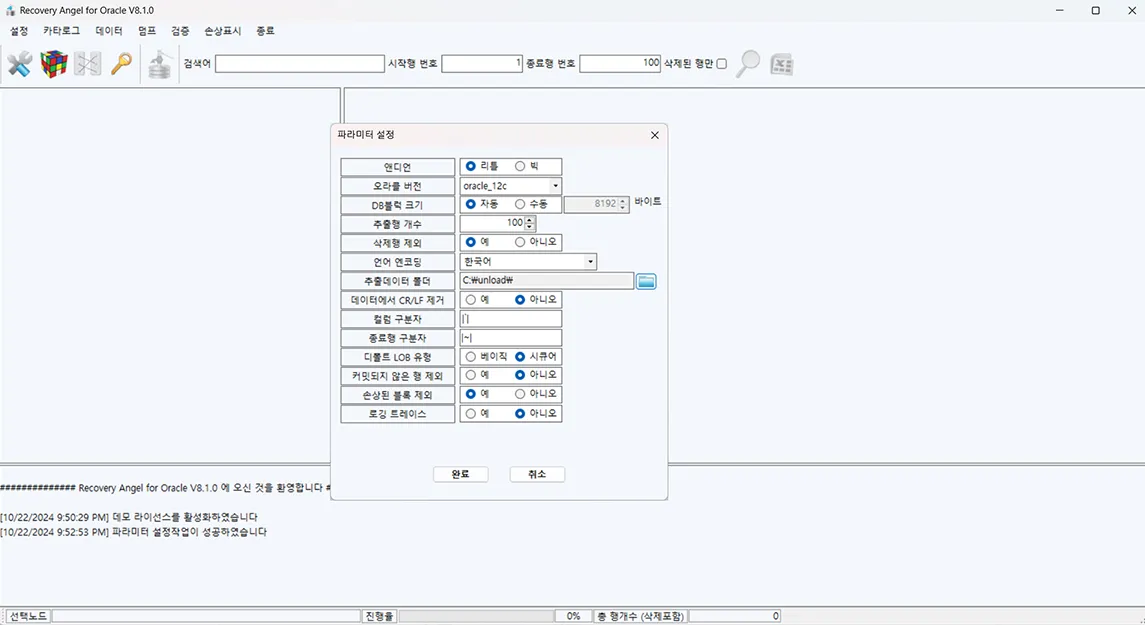The image size is (1145, 625).
Task: Open the 카타로그 menu
Action: pos(61,31)
